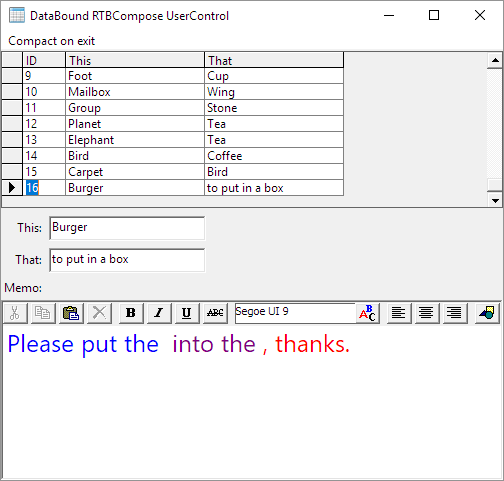Toggle underline formatting

coord(187,313)
